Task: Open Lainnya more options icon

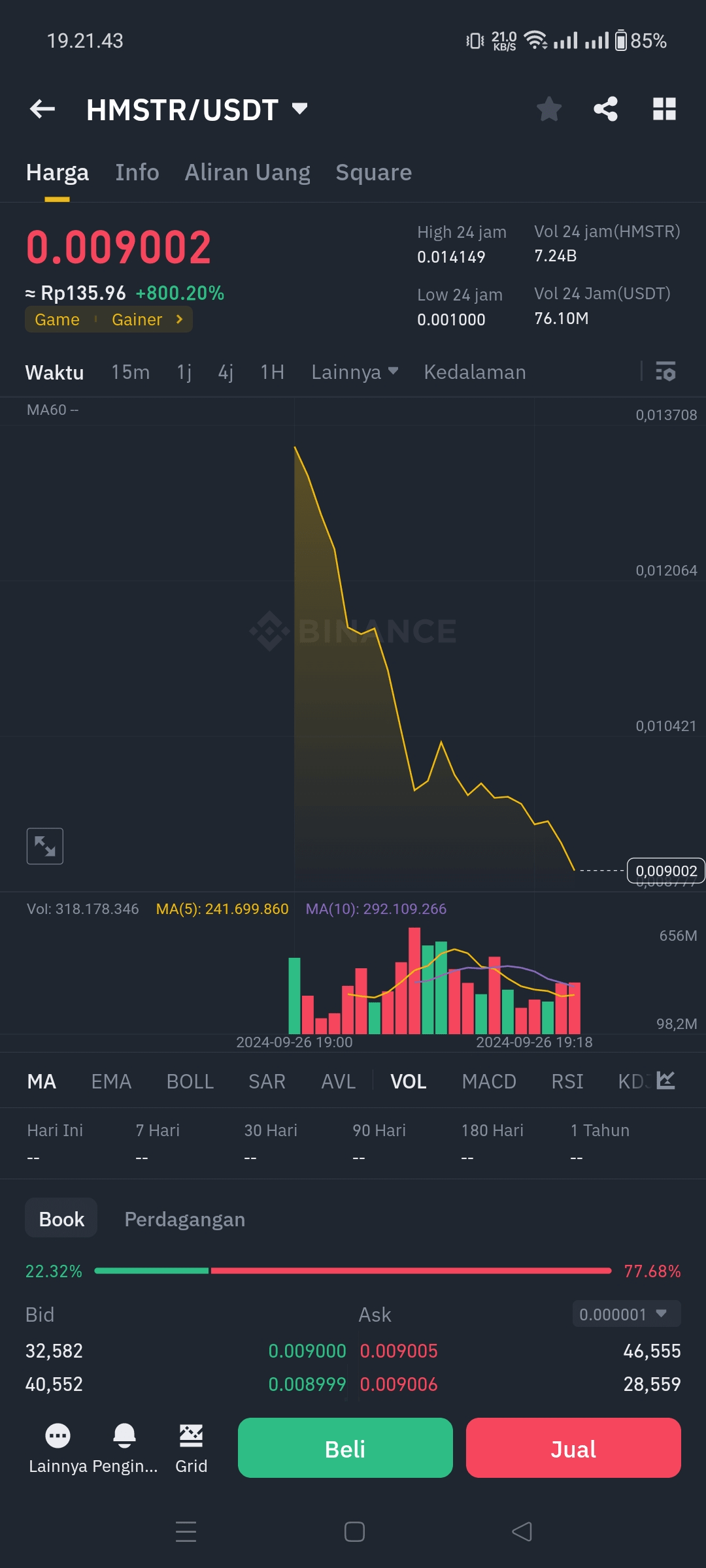Action: pyautogui.click(x=58, y=1437)
